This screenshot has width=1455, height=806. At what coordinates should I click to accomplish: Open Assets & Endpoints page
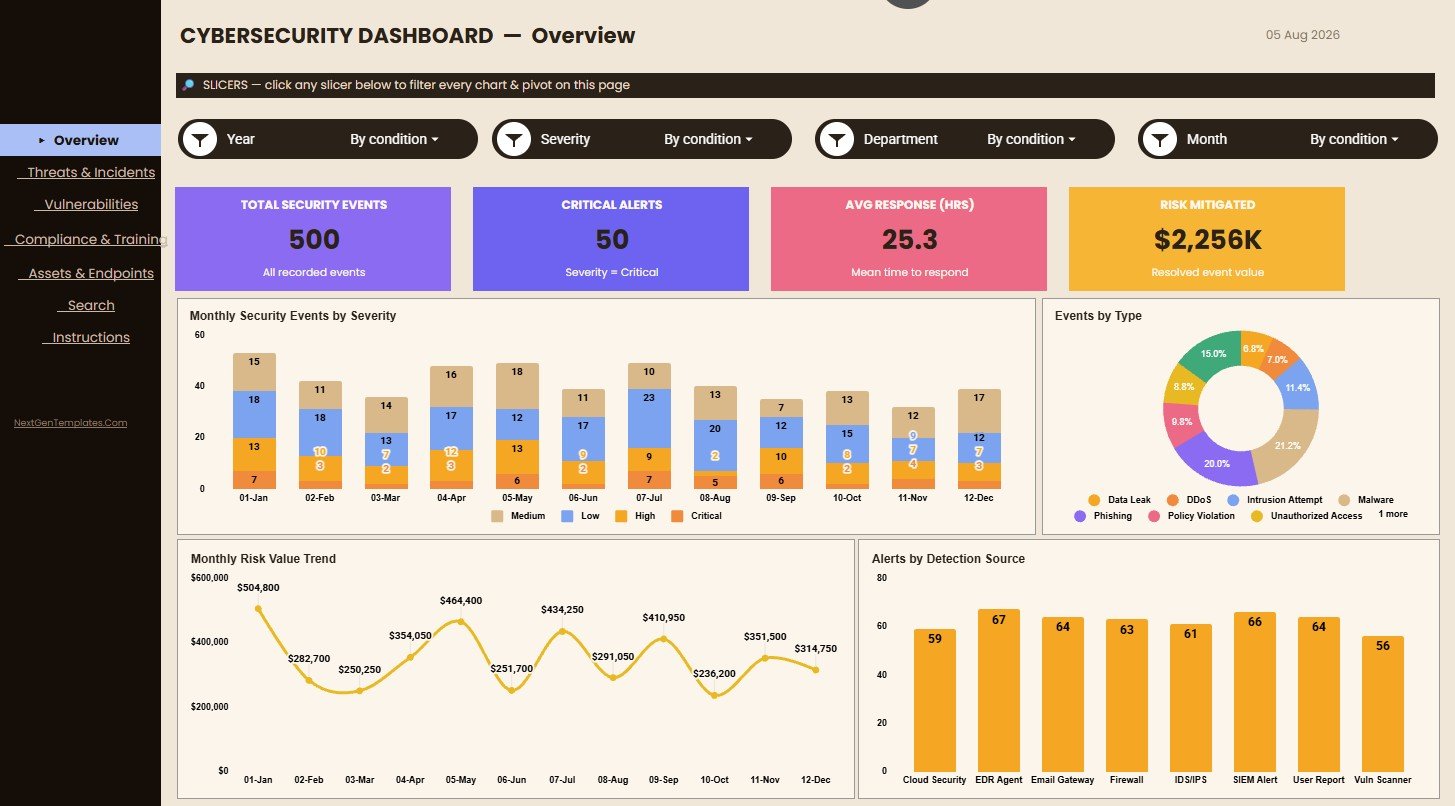[x=91, y=273]
